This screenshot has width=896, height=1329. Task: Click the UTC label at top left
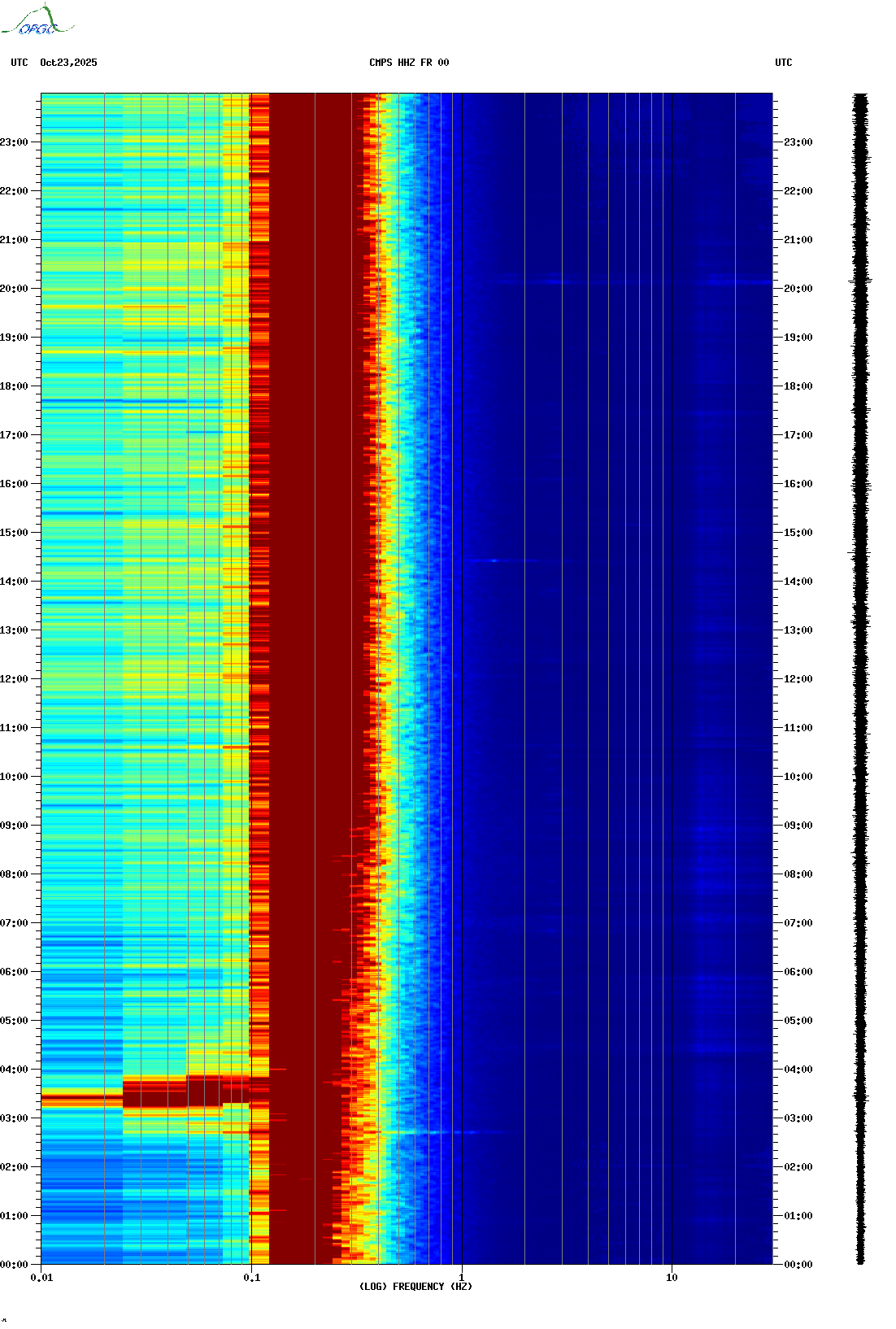[x=20, y=63]
